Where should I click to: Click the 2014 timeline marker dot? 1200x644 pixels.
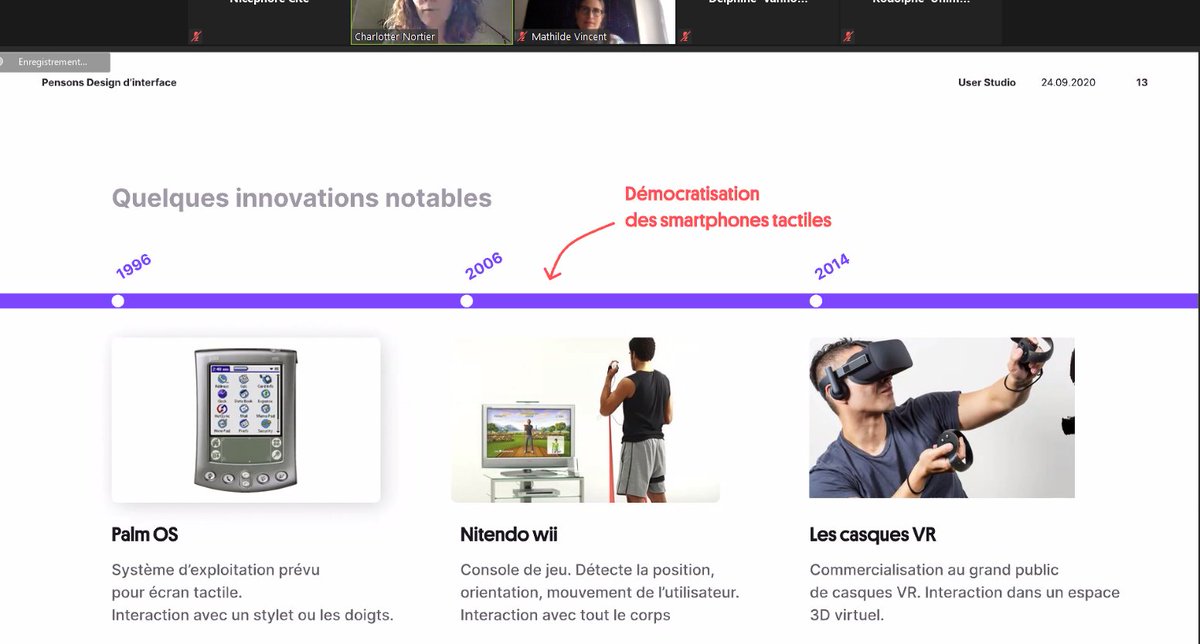816,301
